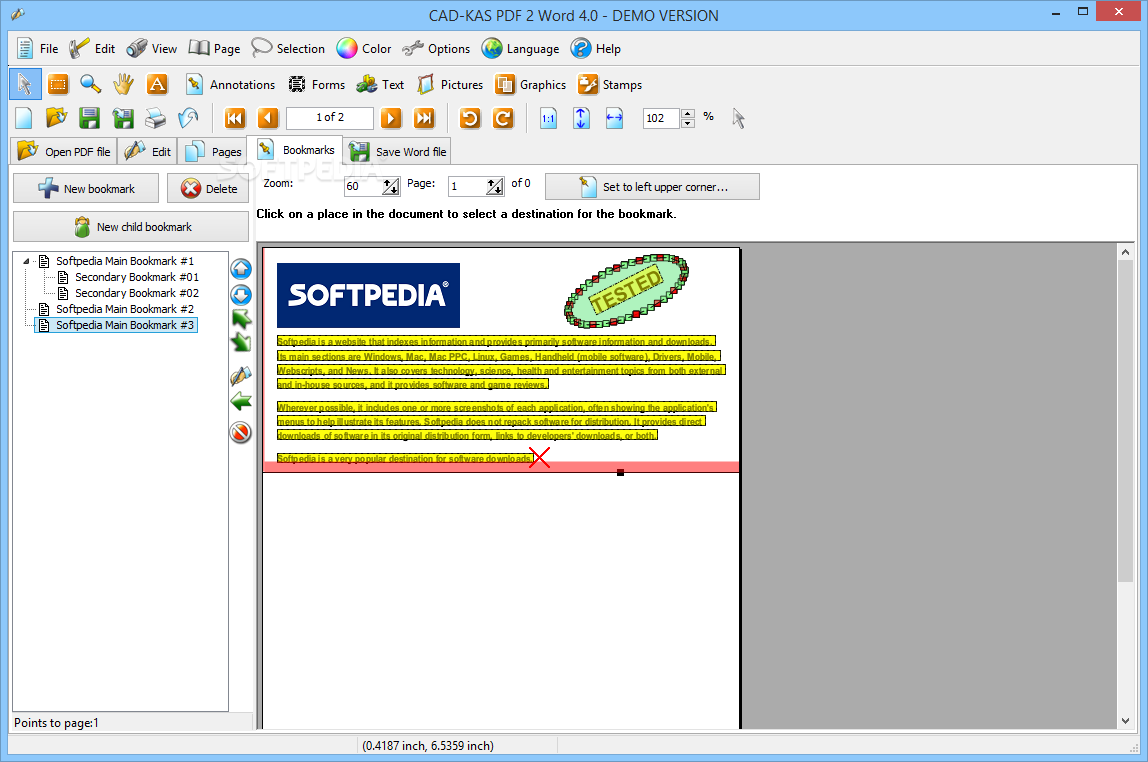Screen dimensions: 1148x762
Task: Create a new blank document
Action: 24,118
